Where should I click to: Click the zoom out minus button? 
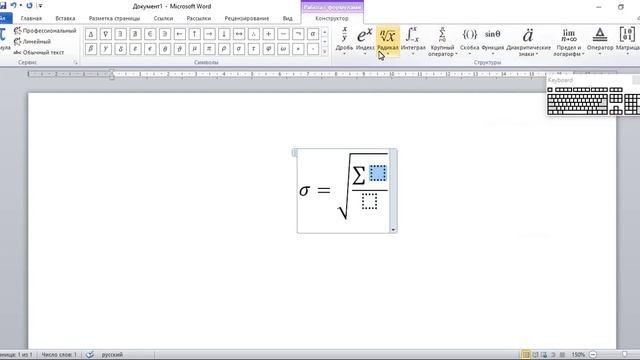pos(593,355)
